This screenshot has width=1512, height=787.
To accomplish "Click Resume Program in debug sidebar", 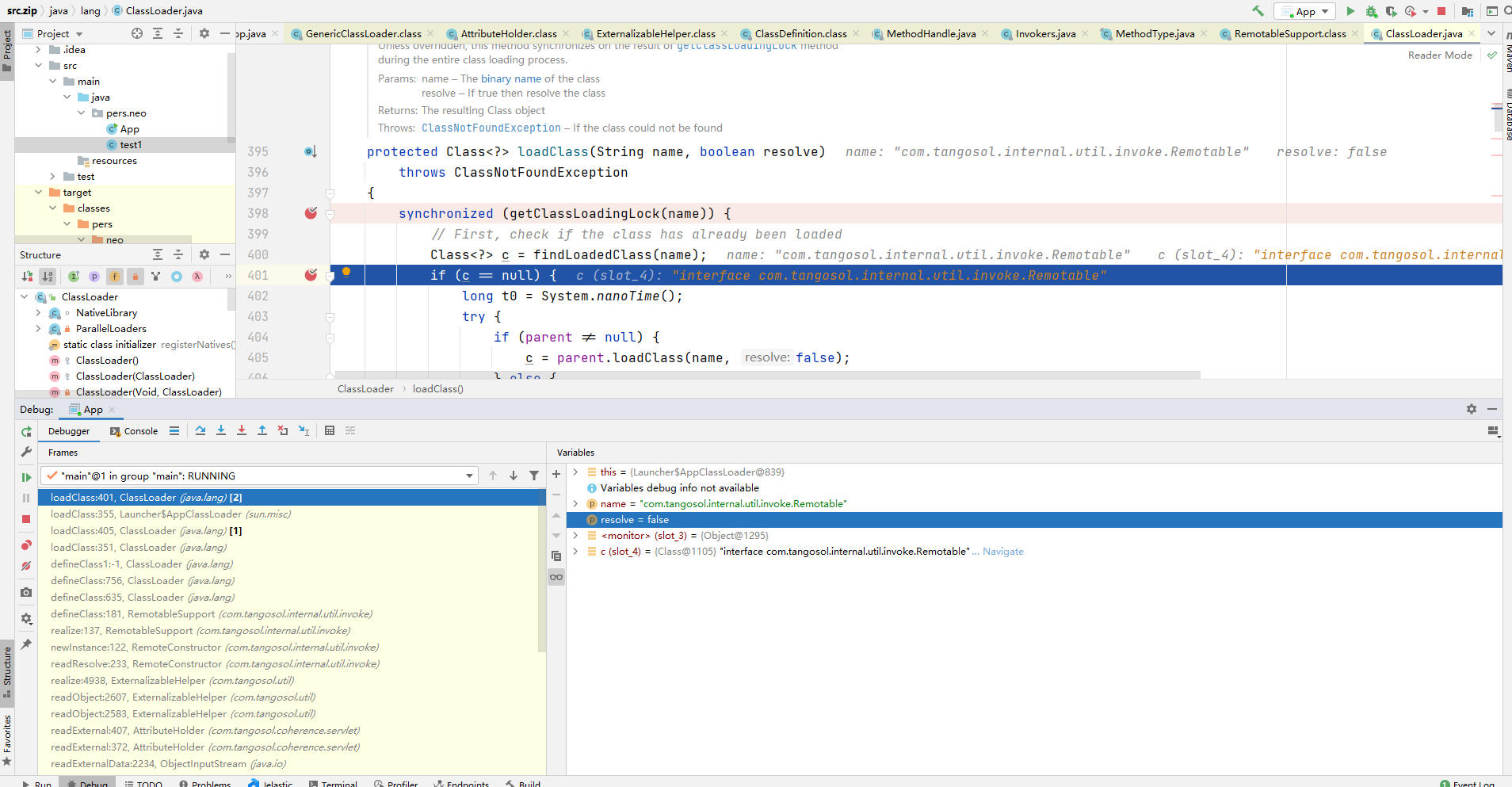I will (x=26, y=477).
